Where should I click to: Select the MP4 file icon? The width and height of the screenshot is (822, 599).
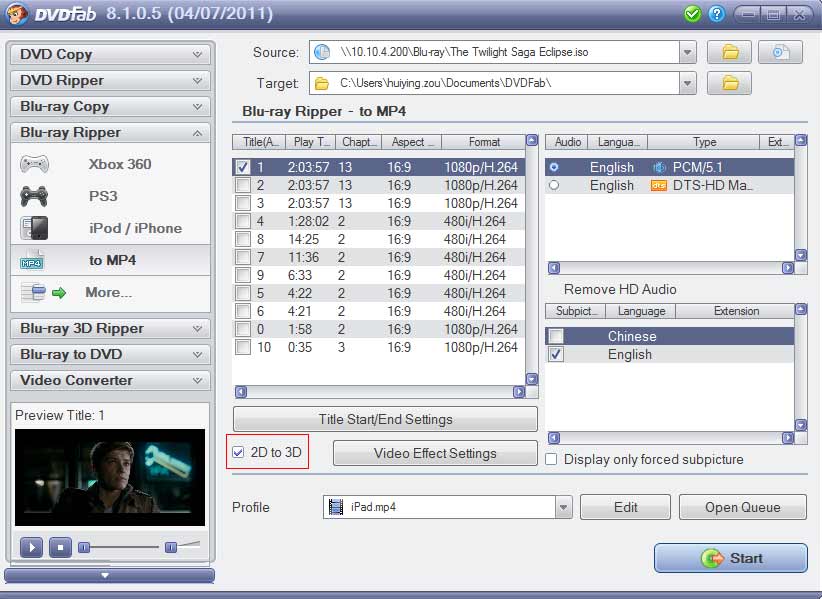[32, 260]
